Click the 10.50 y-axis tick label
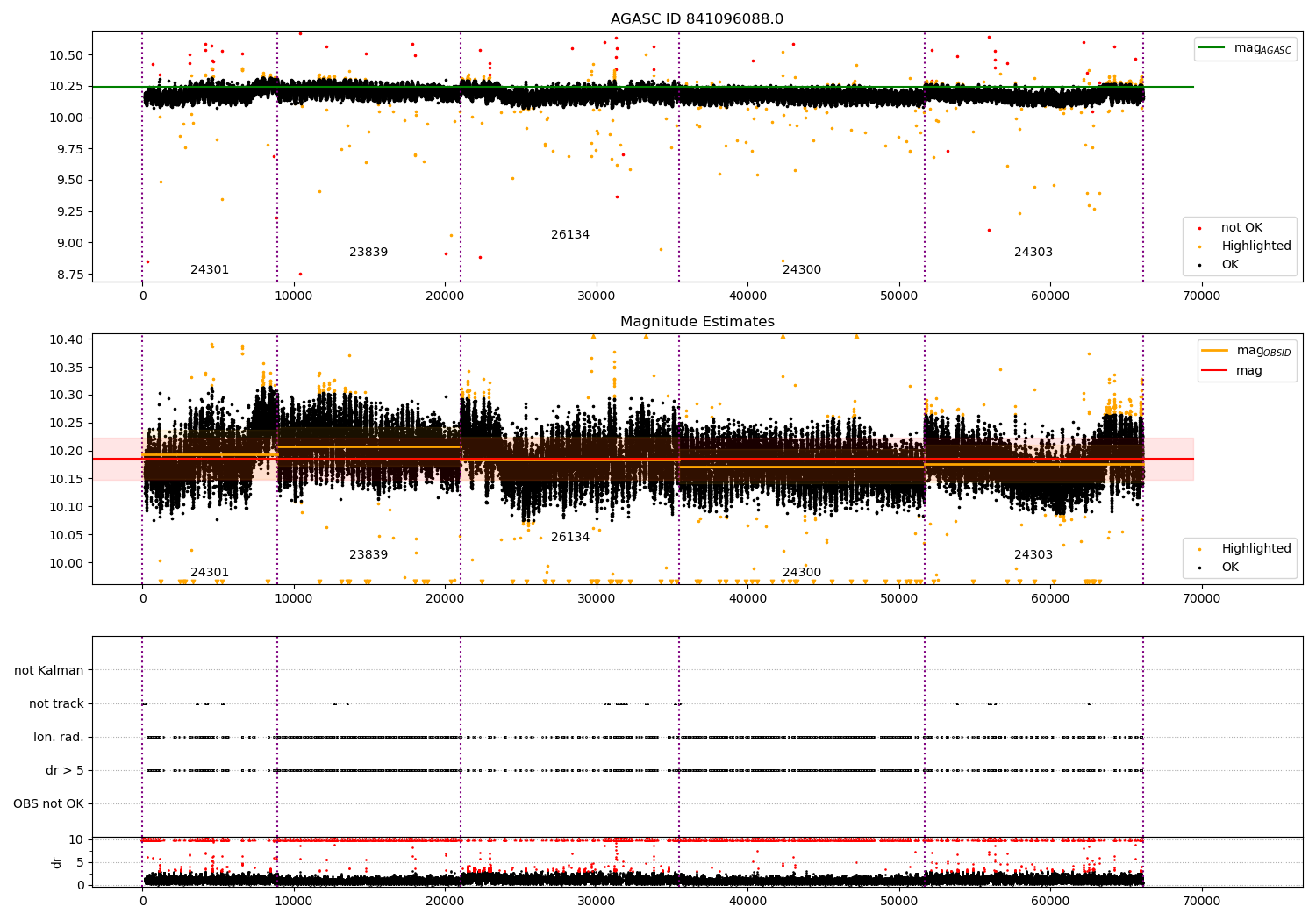Viewport: 1316px width, 921px height. (68, 55)
